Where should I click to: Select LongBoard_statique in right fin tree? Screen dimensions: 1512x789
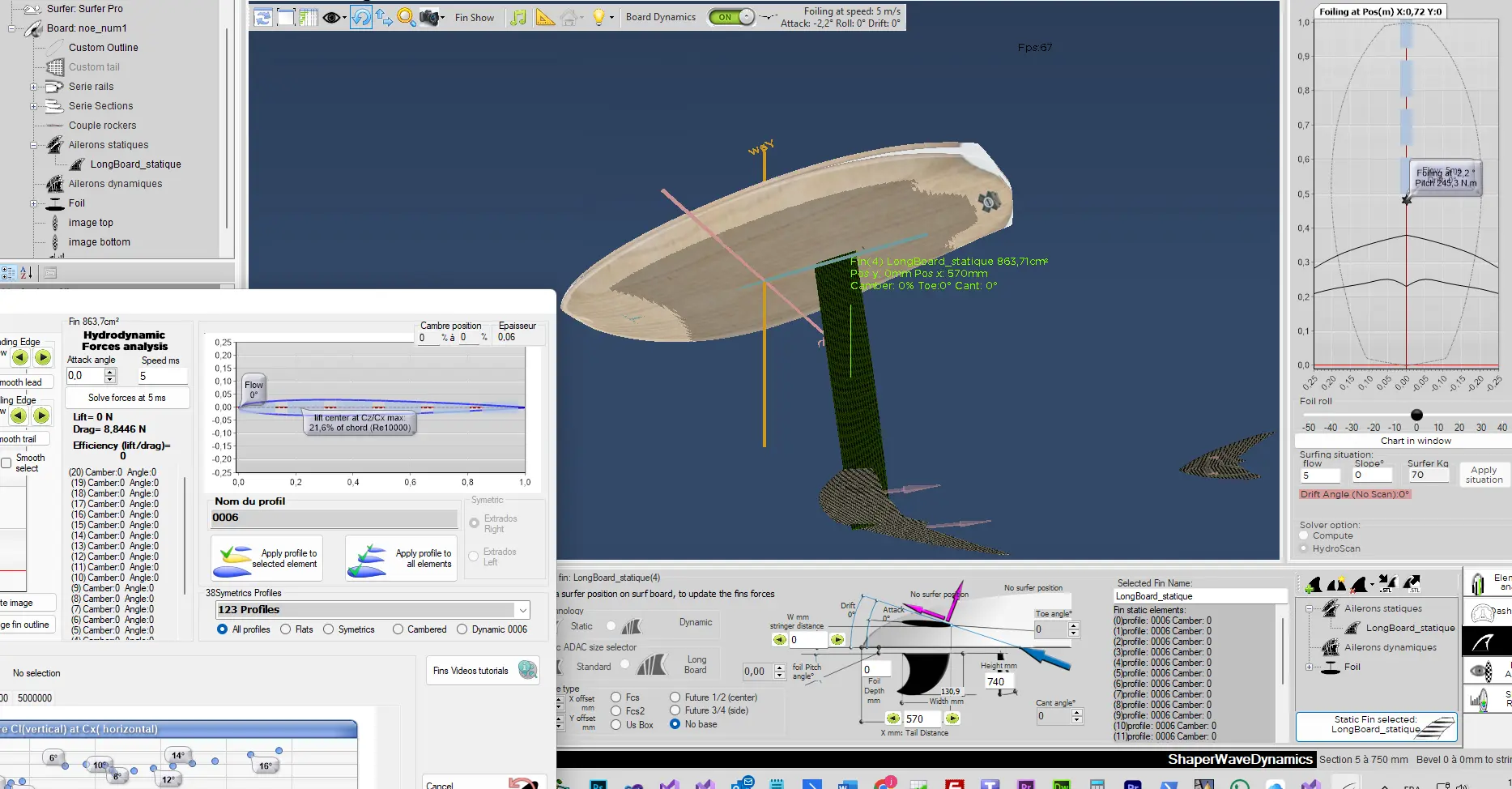[x=1410, y=628]
